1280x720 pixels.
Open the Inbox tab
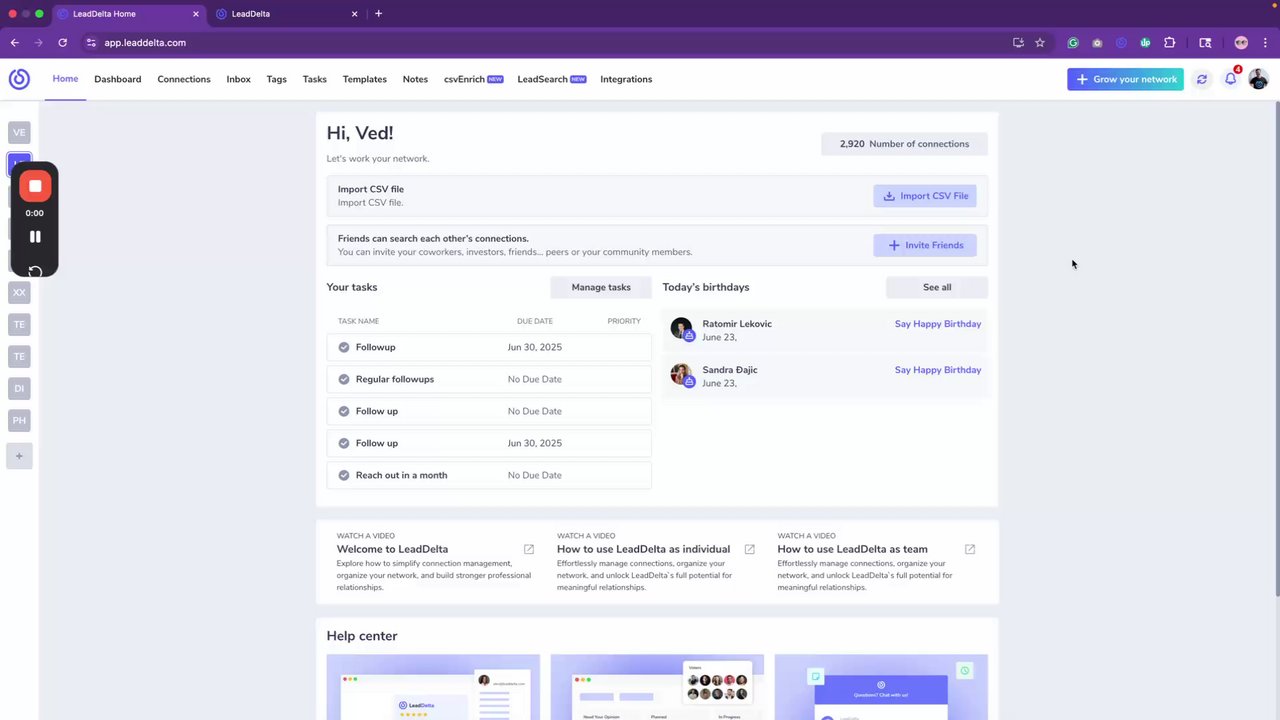238,79
